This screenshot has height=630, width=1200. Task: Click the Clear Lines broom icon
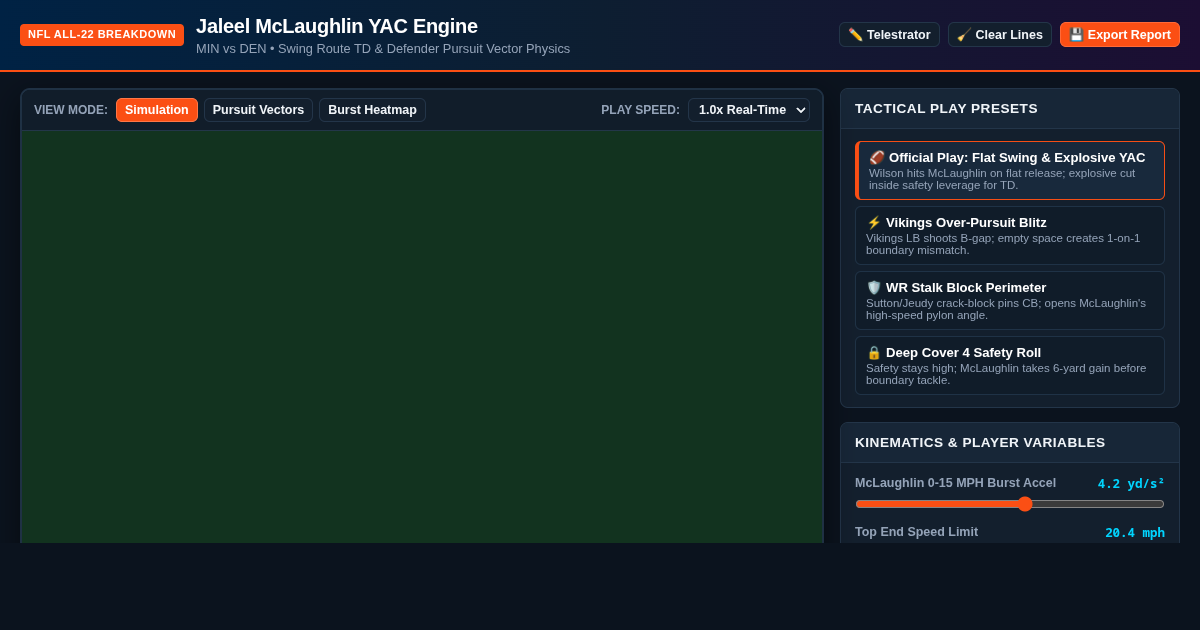pos(964,35)
